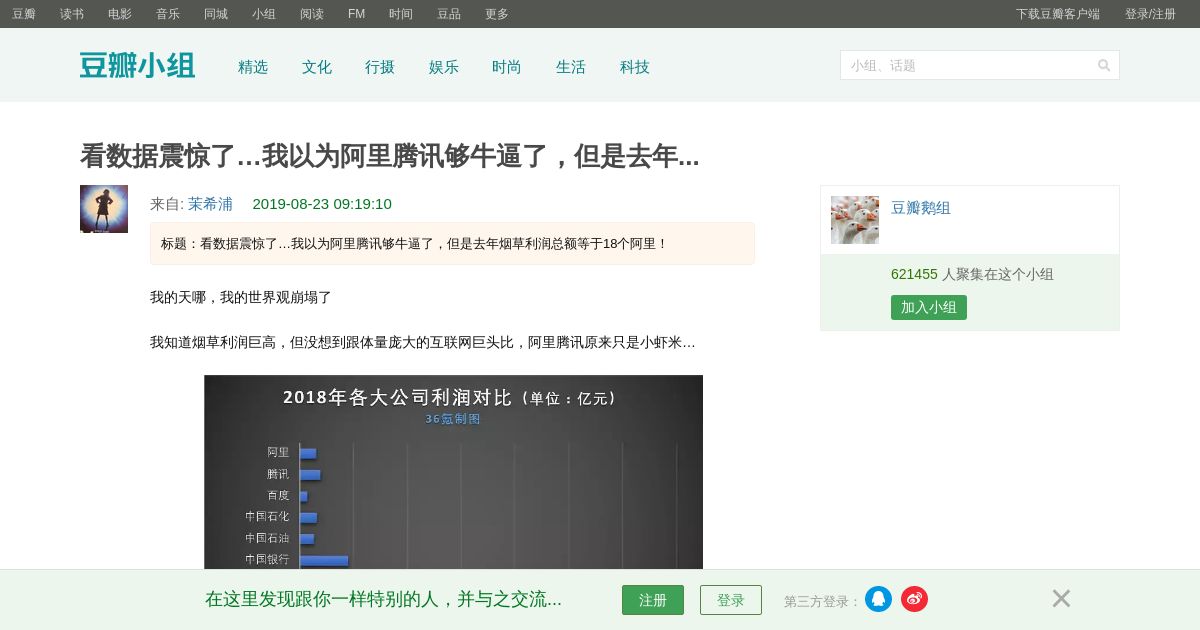Click the post title heading
Screen dimensions: 1200x630
(390, 156)
